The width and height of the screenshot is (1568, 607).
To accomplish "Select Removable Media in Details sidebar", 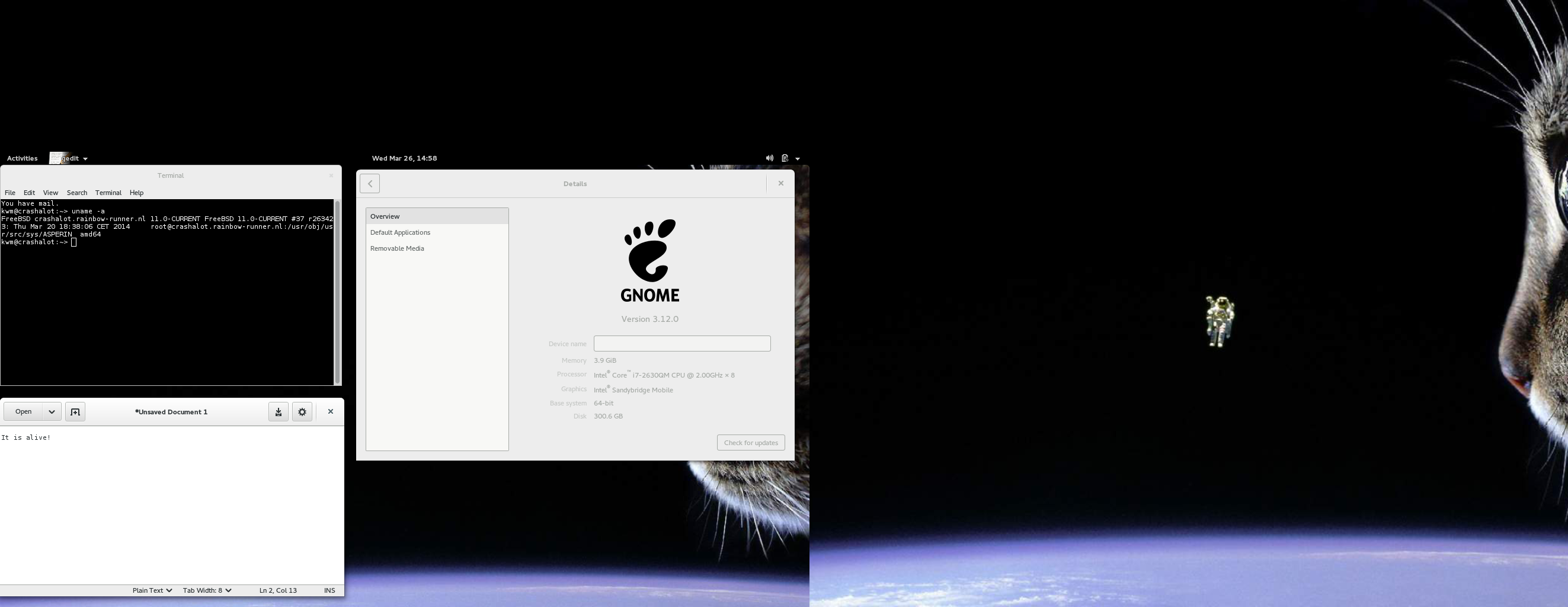I will pos(437,248).
